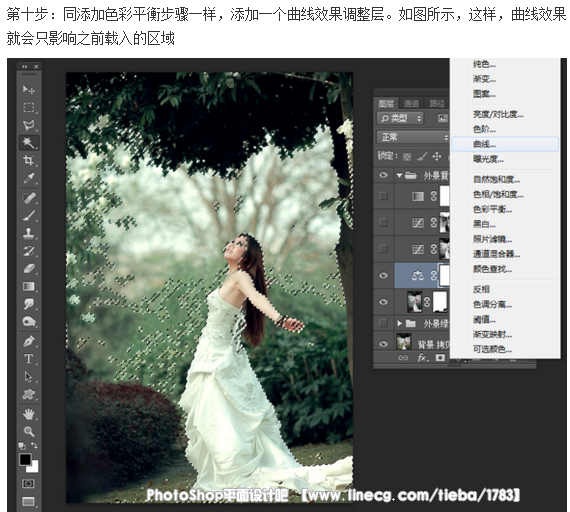Select the Path Selection tool
Viewport: 570px width, 512px height.
(x=28, y=377)
